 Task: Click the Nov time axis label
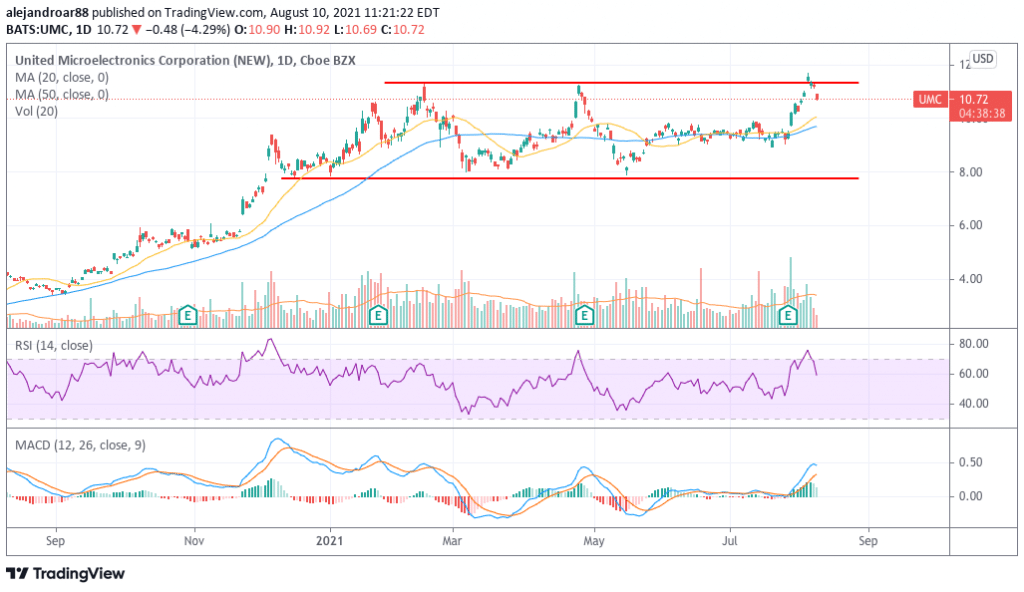(194, 541)
